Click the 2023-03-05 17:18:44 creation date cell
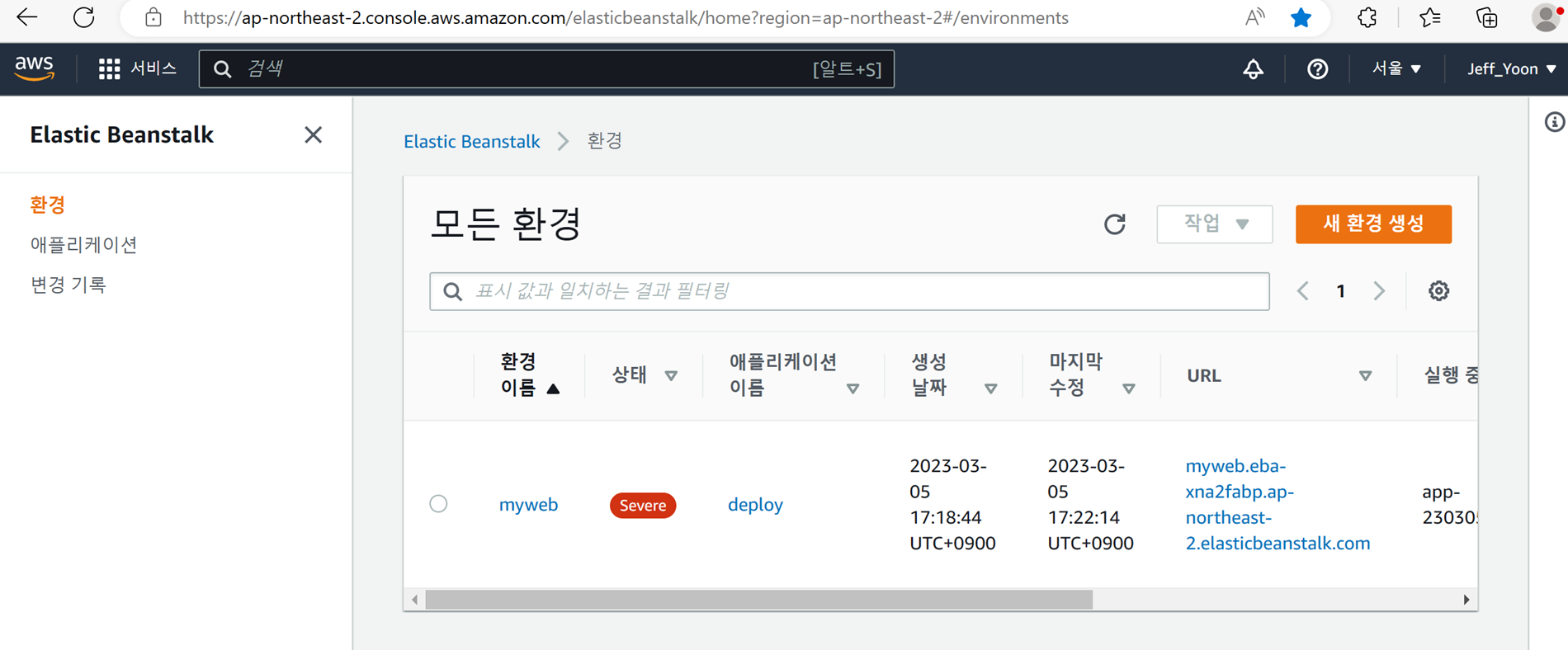The image size is (1568, 650). click(952, 504)
